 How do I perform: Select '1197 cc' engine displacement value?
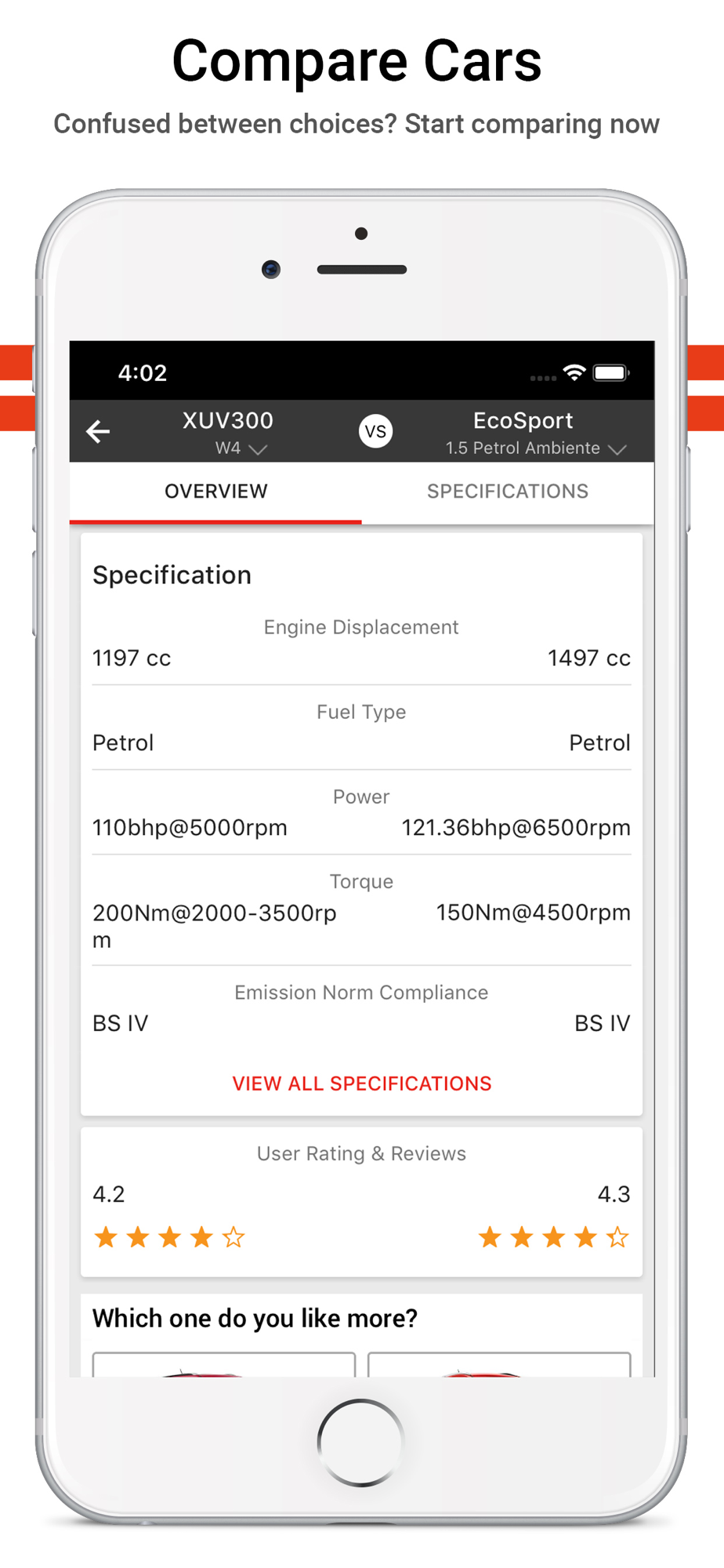132,659
